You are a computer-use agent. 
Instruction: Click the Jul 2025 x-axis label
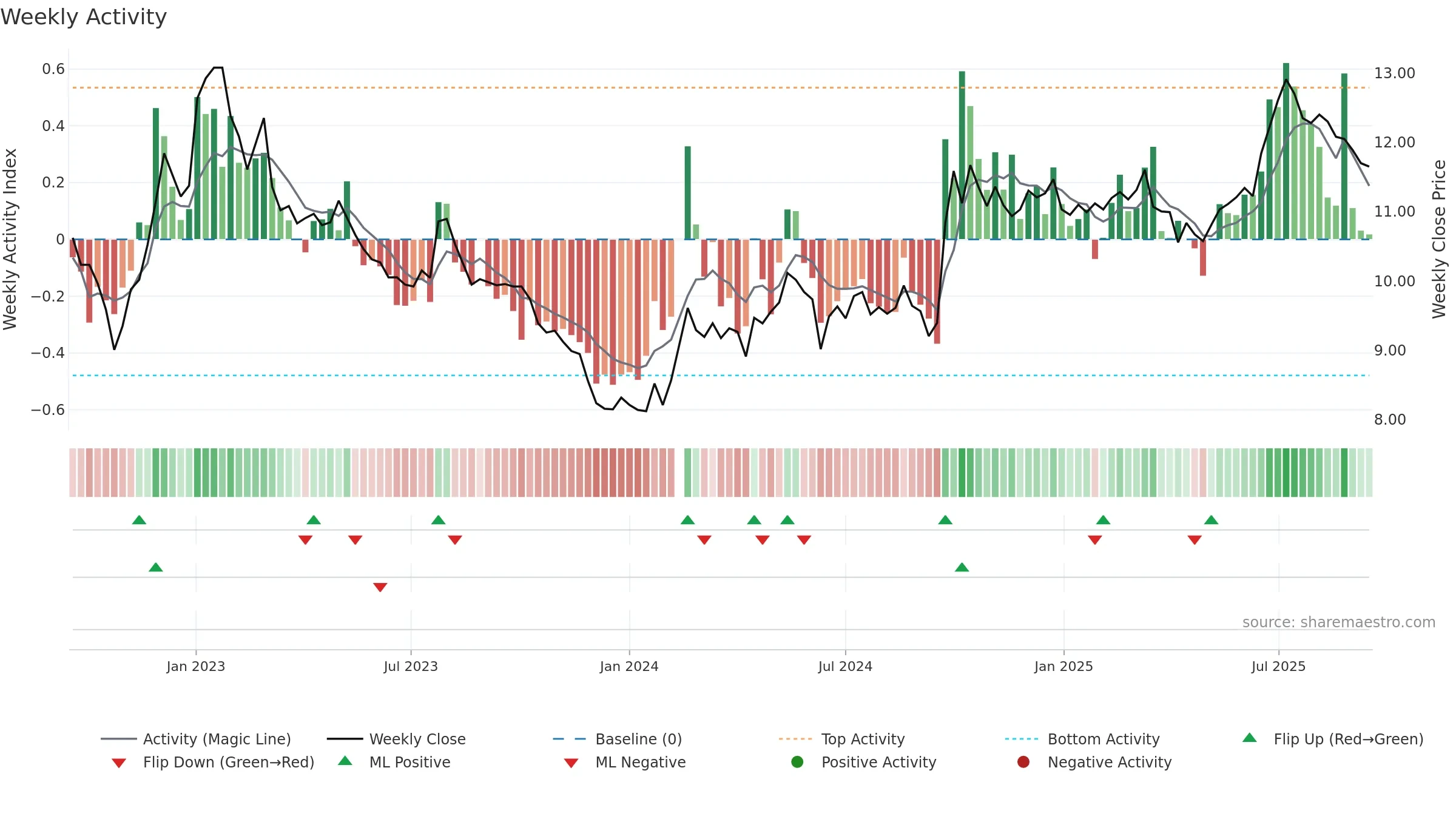pos(1278,666)
